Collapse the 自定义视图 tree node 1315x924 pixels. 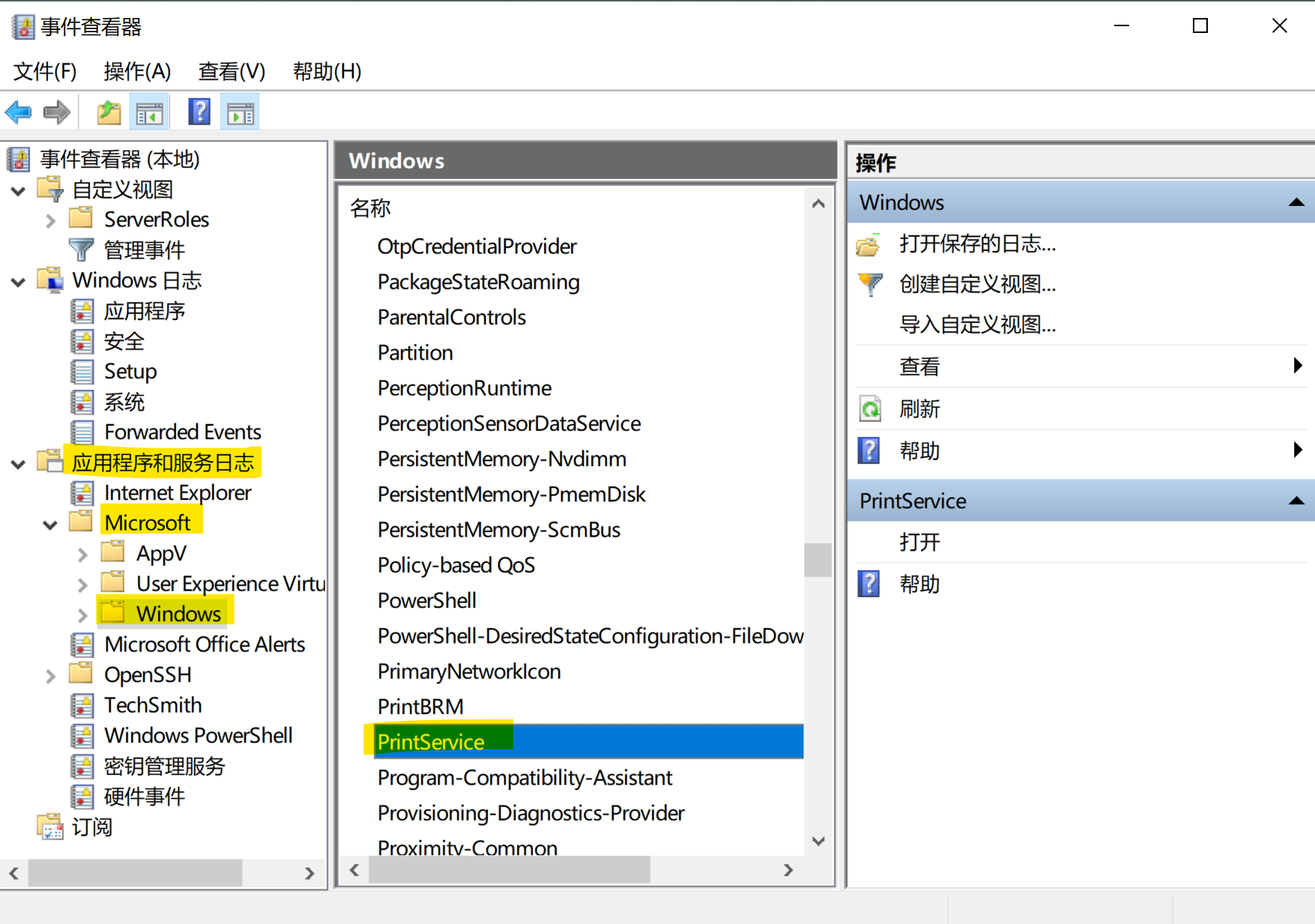tap(19, 191)
